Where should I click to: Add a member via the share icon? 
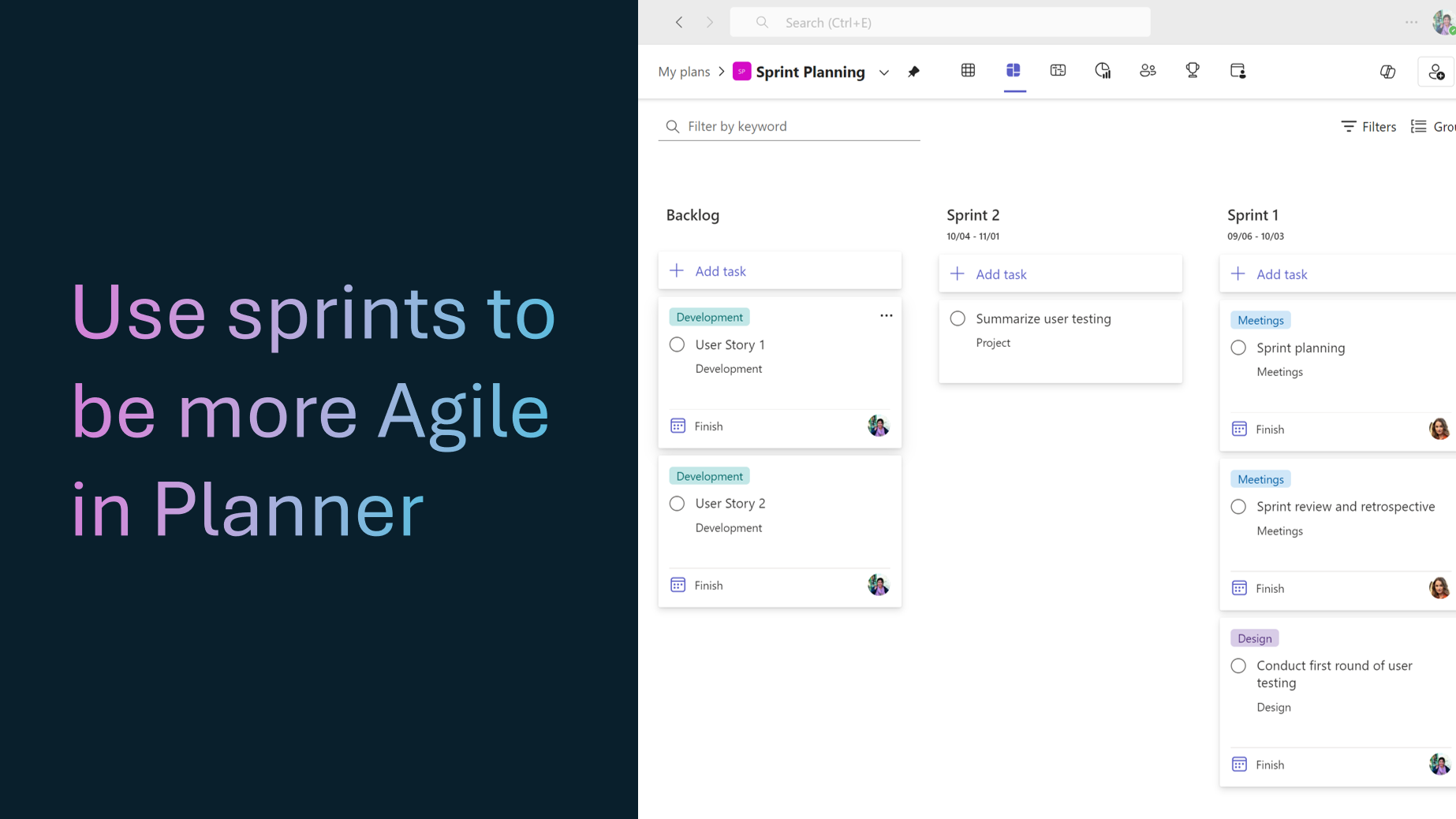coord(1436,72)
